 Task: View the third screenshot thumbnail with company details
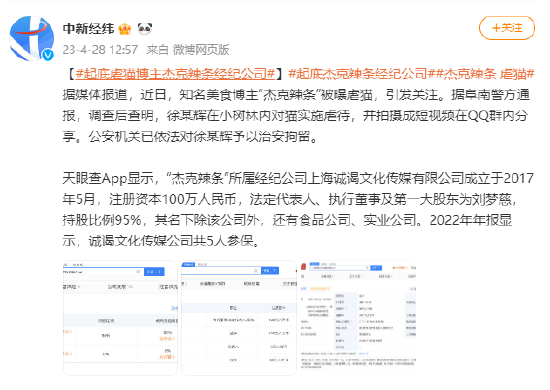358,318
